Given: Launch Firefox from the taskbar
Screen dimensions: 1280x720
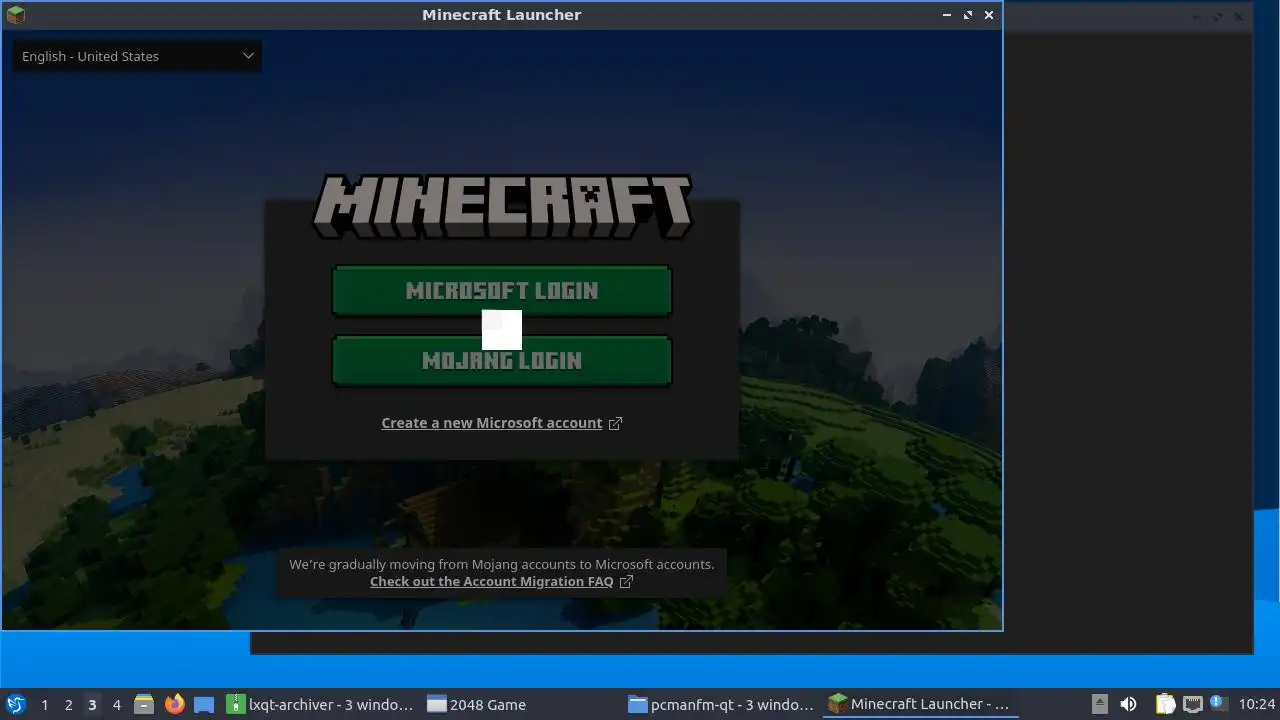Looking at the screenshot, I should coord(174,704).
